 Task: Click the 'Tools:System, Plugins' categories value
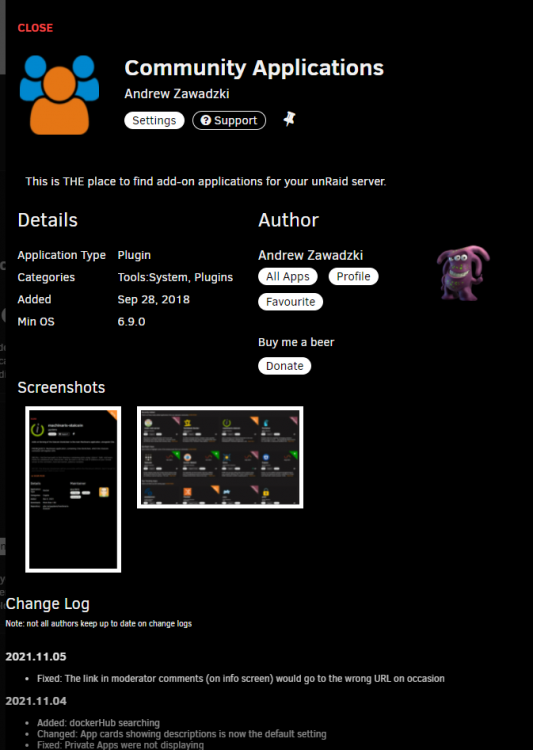point(175,277)
